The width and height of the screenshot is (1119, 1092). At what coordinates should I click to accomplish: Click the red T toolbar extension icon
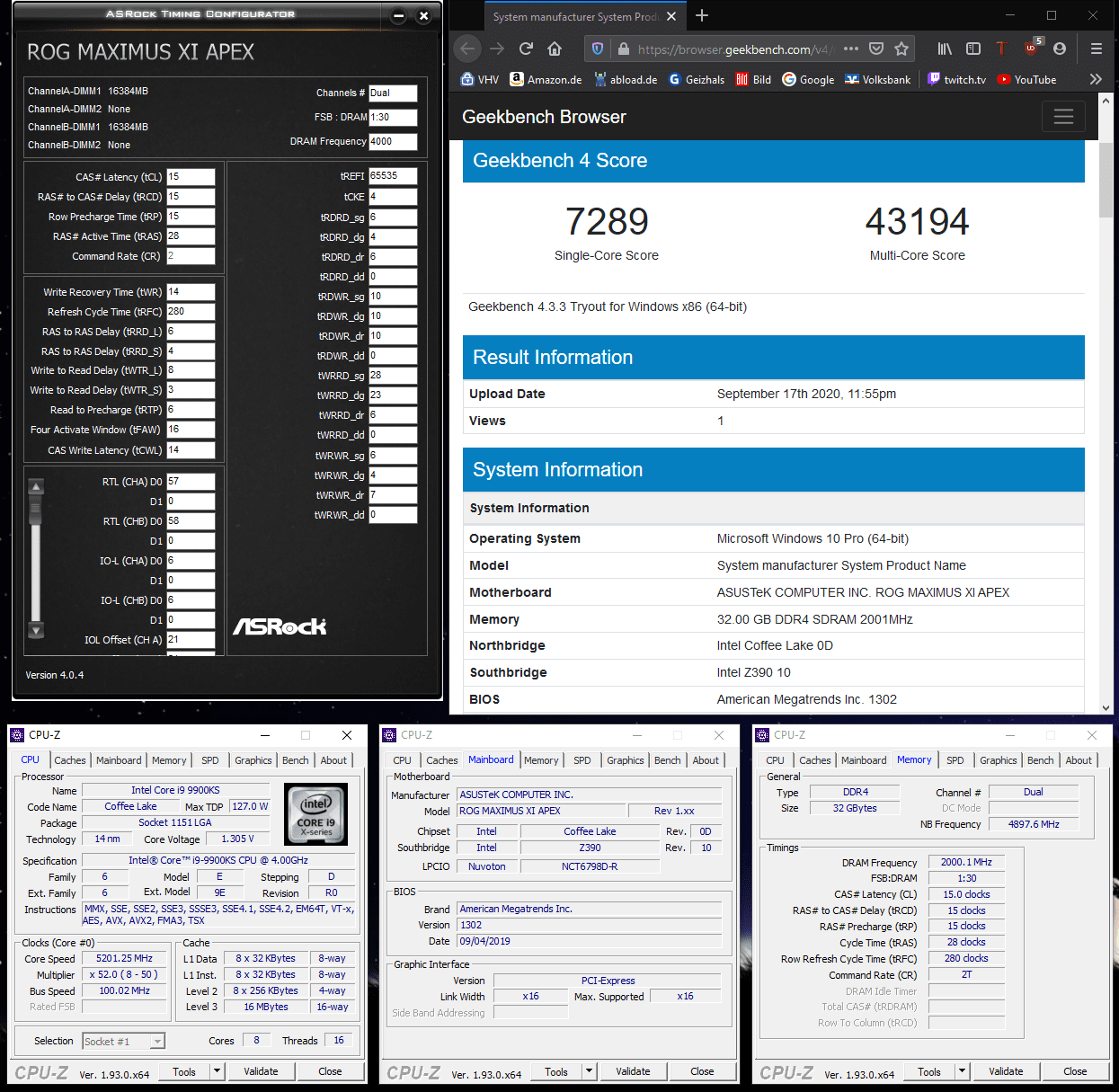point(1001,49)
